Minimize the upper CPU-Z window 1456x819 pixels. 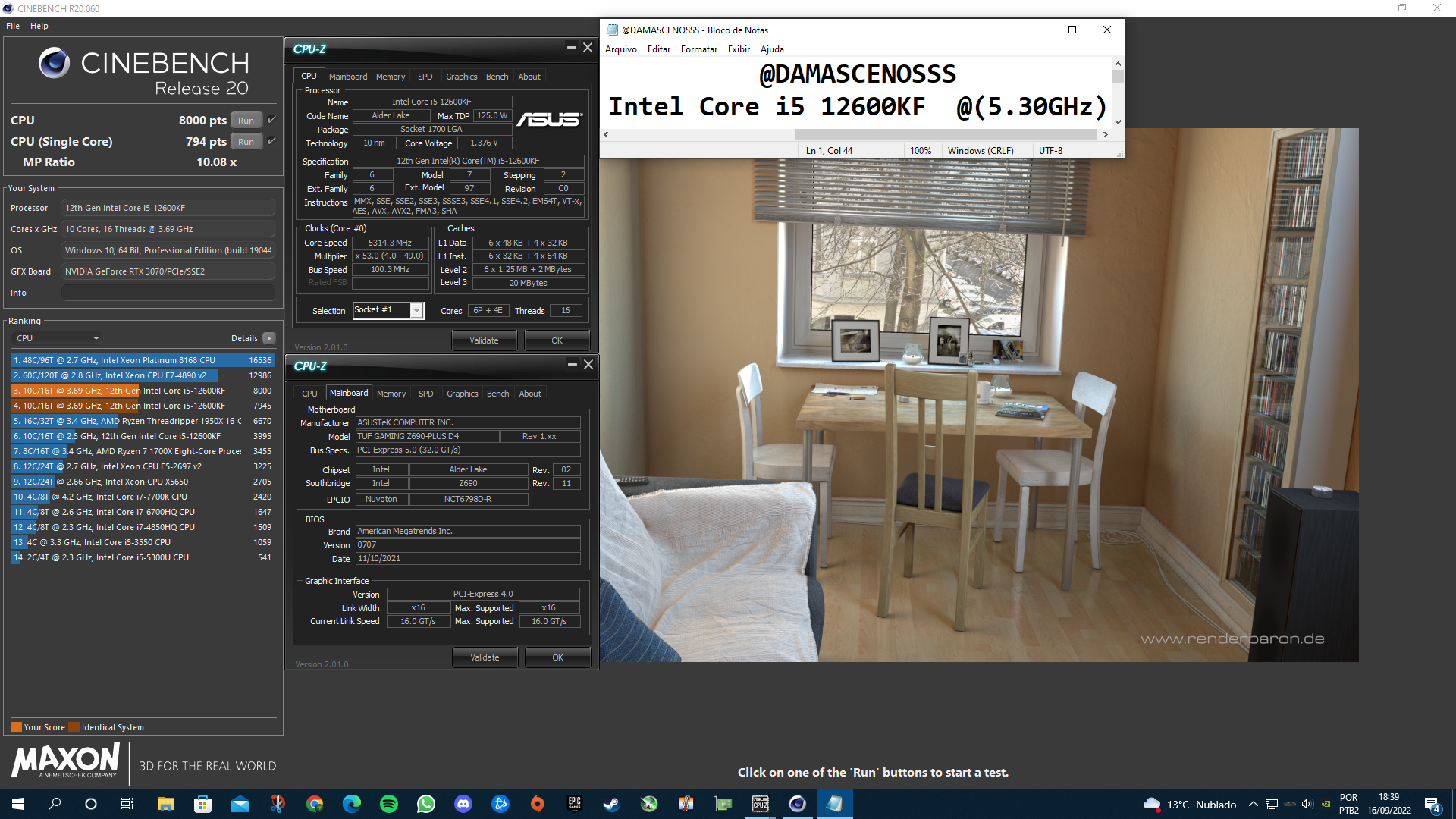click(572, 48)
